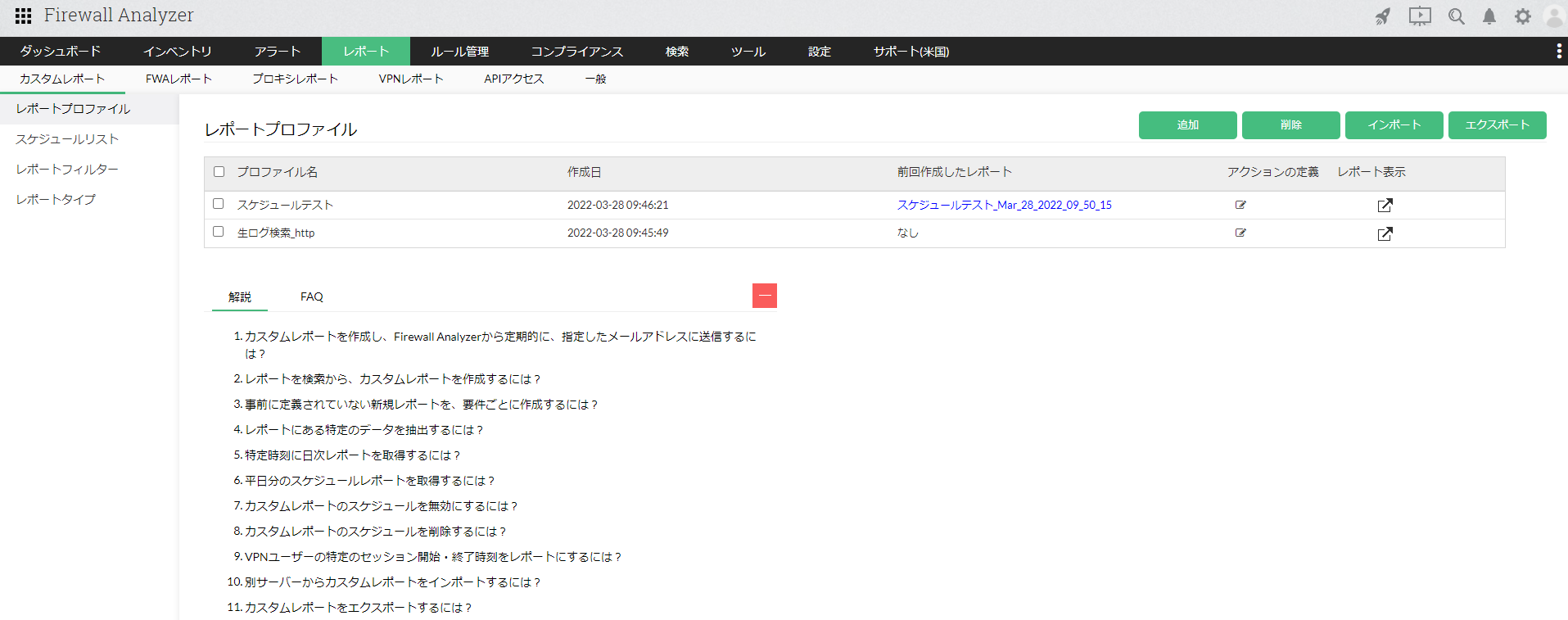1568x620 pixels.
Task: Open the settings gear icon
Action: click(1522, 16)
